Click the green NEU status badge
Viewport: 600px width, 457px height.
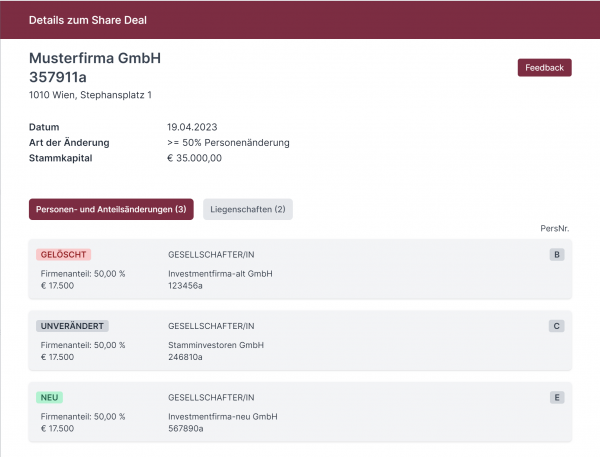coord(51,397)
